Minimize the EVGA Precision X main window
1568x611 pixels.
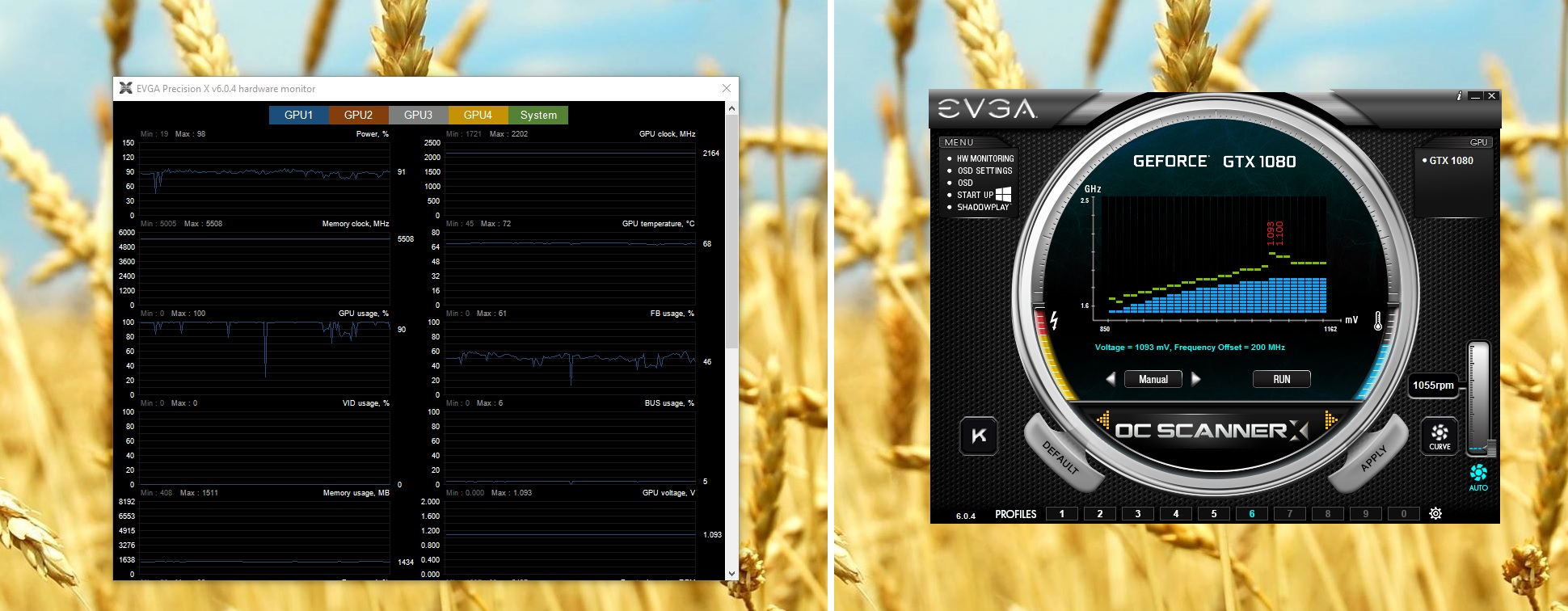(x=1475, y=96)
